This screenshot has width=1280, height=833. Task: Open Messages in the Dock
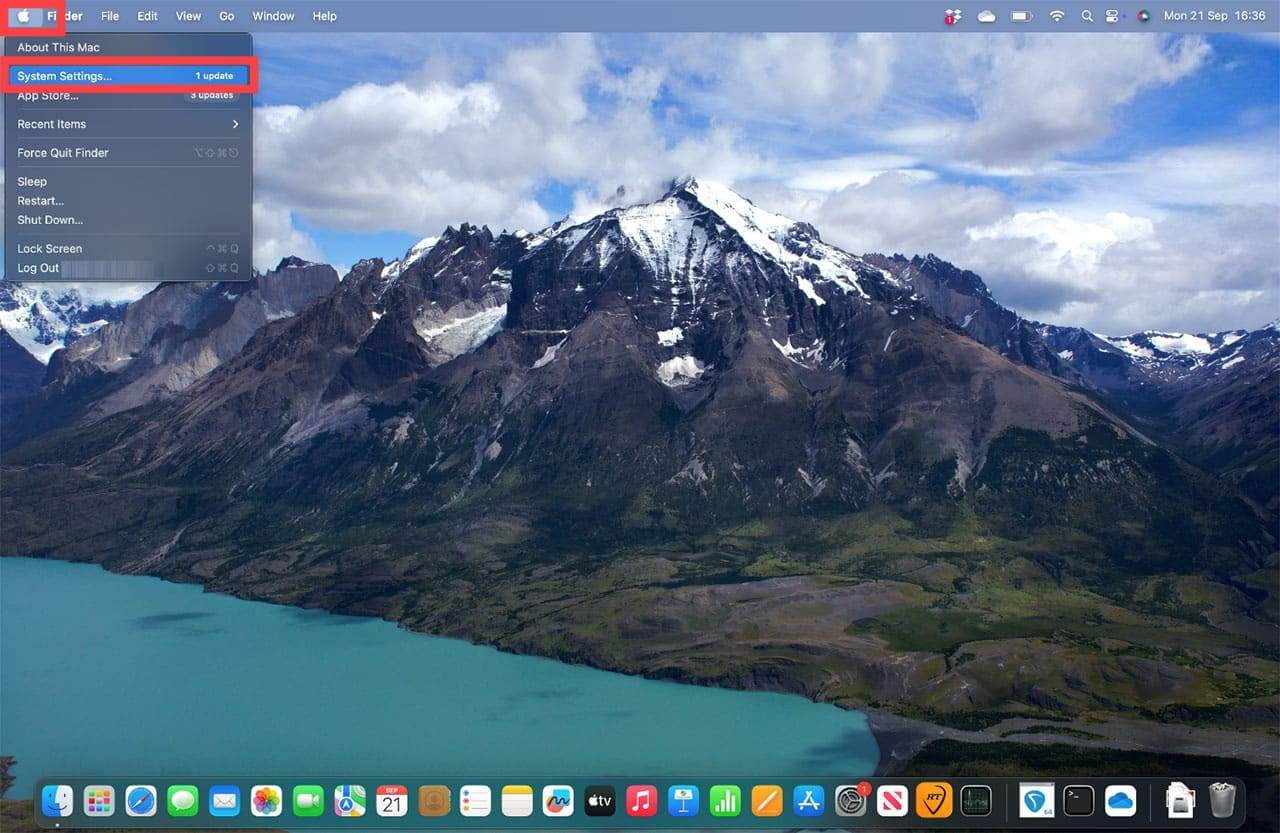point(183,800)
